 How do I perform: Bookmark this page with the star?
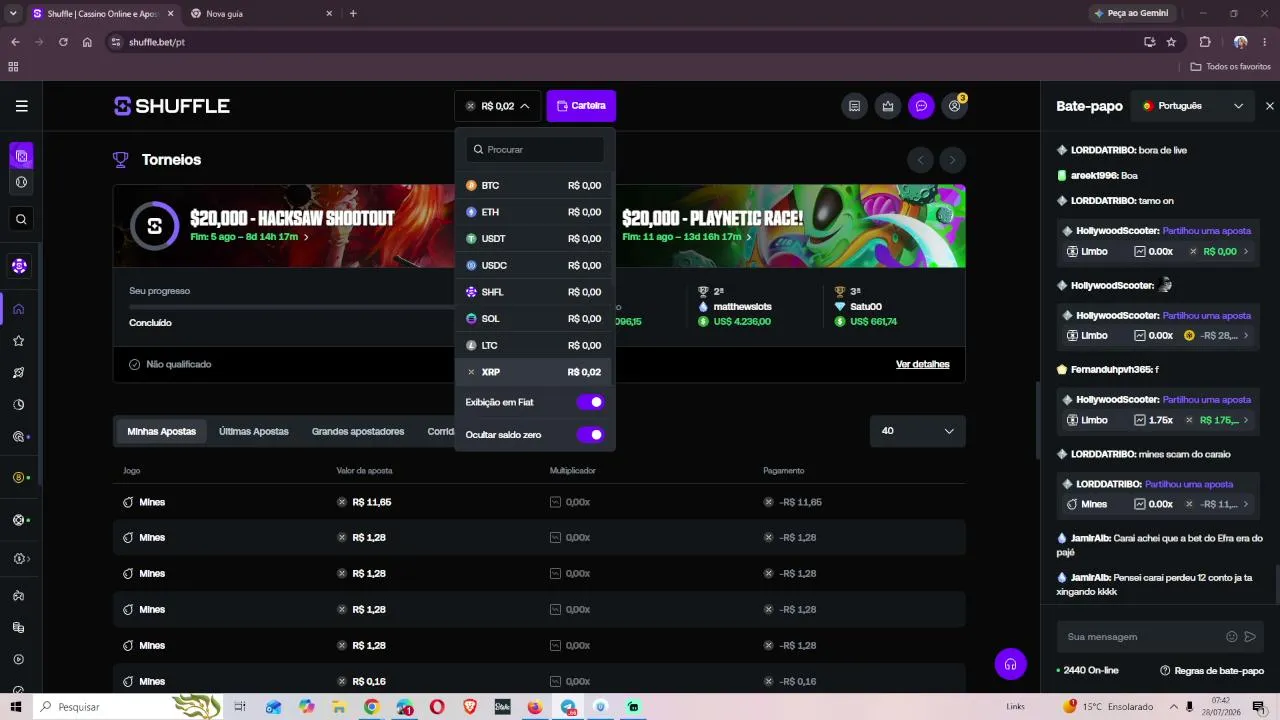click(x=1171, y=42)
